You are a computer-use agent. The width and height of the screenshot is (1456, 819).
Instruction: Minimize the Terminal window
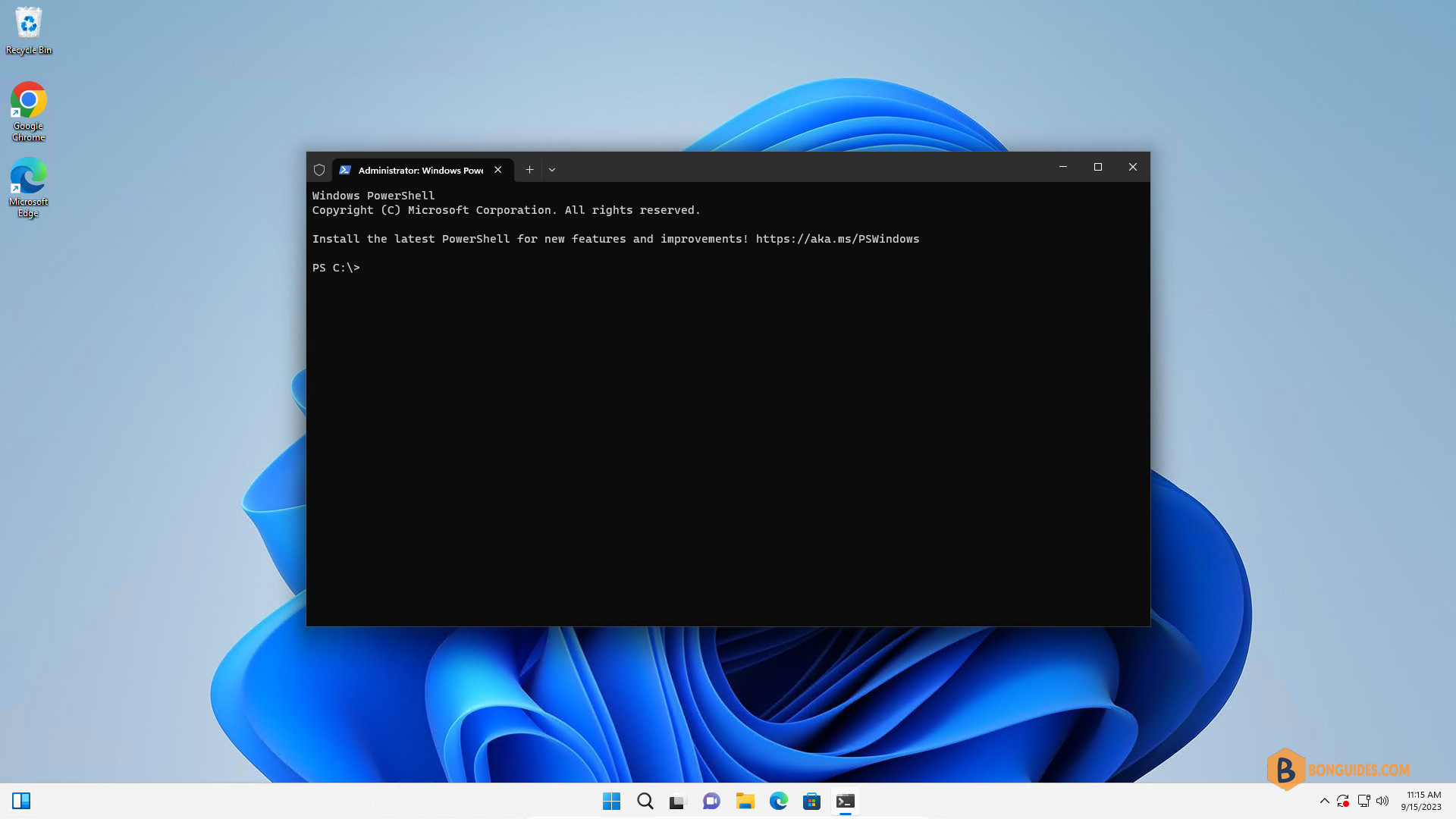[1063, 167]
